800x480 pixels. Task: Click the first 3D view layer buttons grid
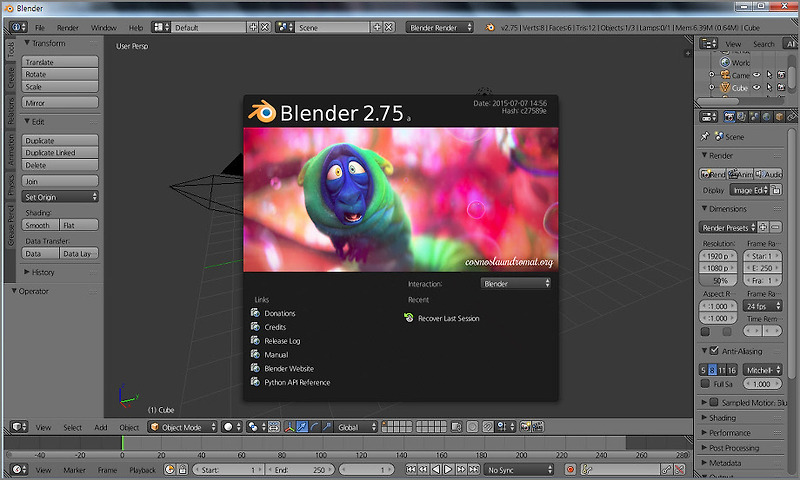coord(396,427)
